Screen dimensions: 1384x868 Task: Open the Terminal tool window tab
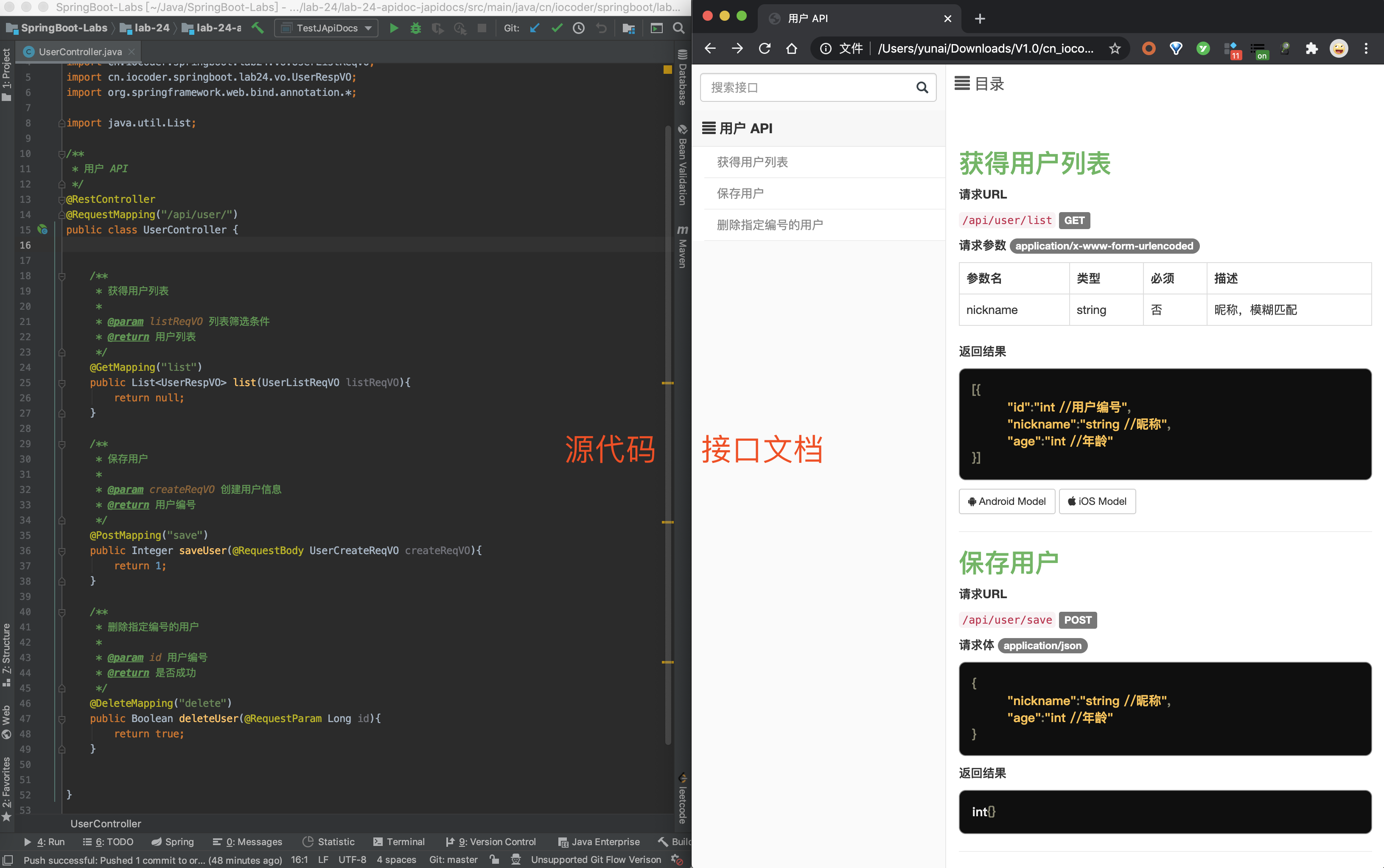399,842
